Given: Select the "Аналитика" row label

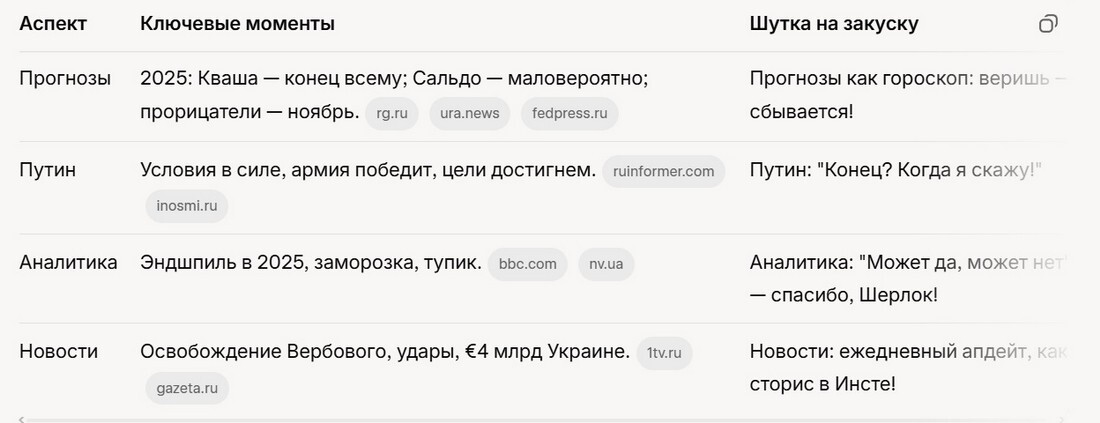Looking at the screenshot, I should click(68, 263).
